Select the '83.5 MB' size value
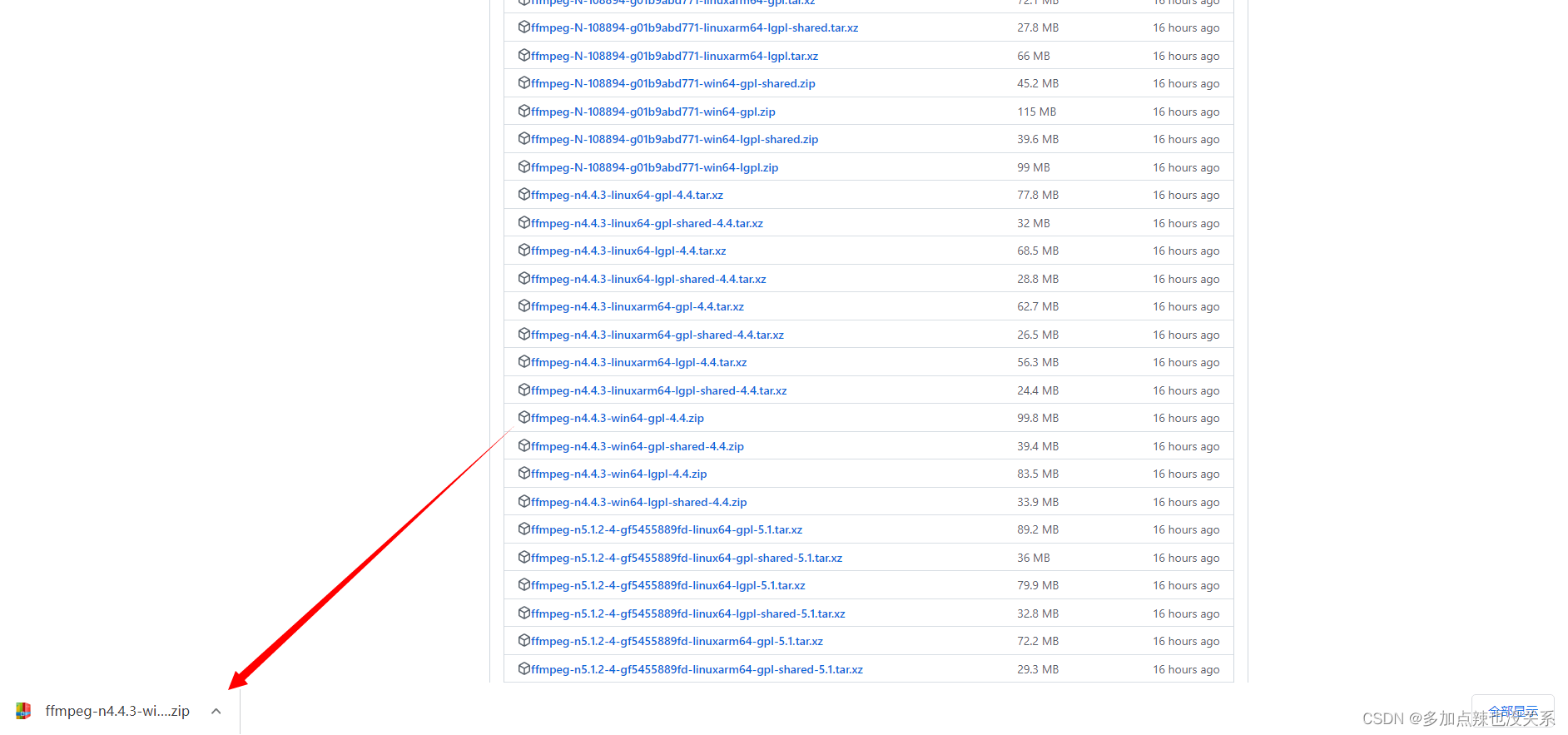1568x735 pixels. (1038, 474)
